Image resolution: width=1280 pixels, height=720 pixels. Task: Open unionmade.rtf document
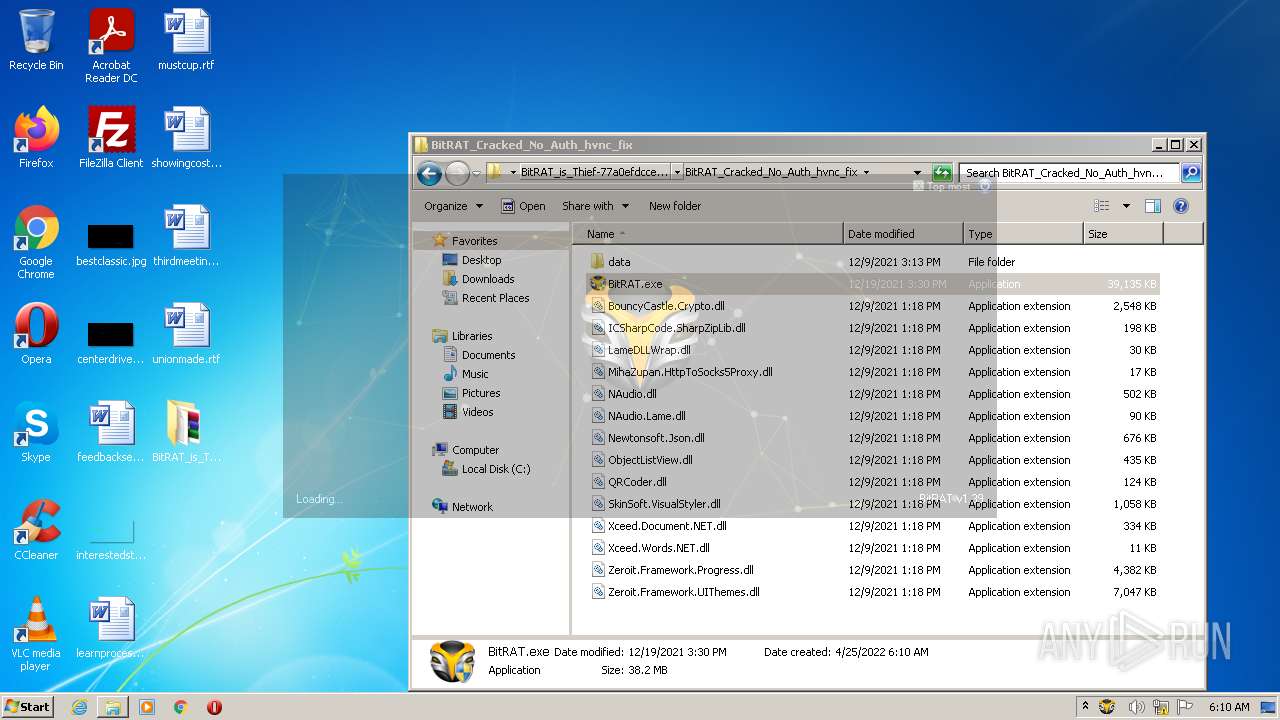point(186,334)
